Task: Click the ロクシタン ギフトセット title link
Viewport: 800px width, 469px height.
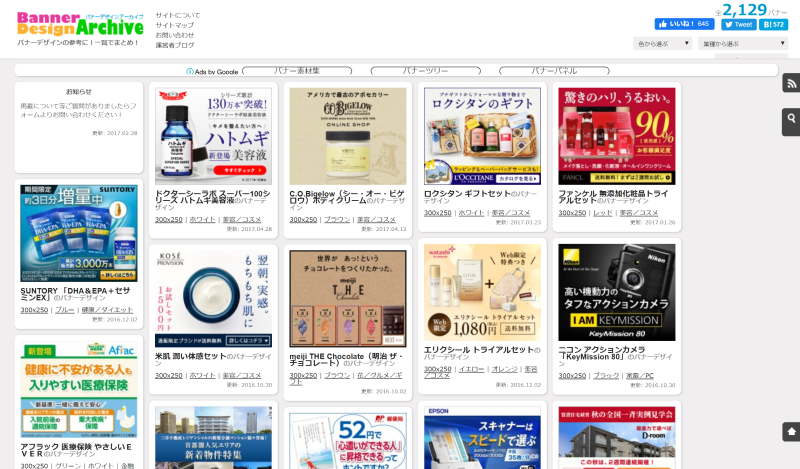Action: (x=467, y=194)
